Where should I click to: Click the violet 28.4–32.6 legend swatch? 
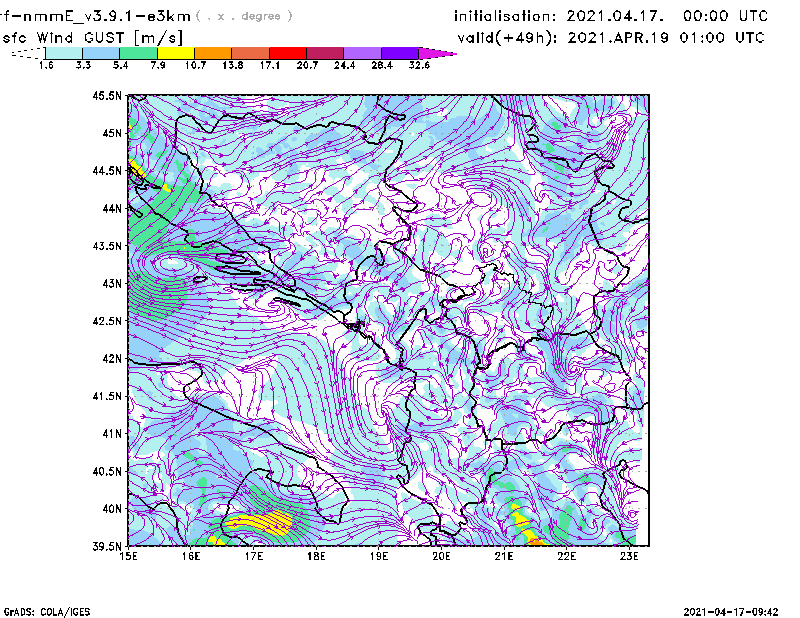(400, 53)
